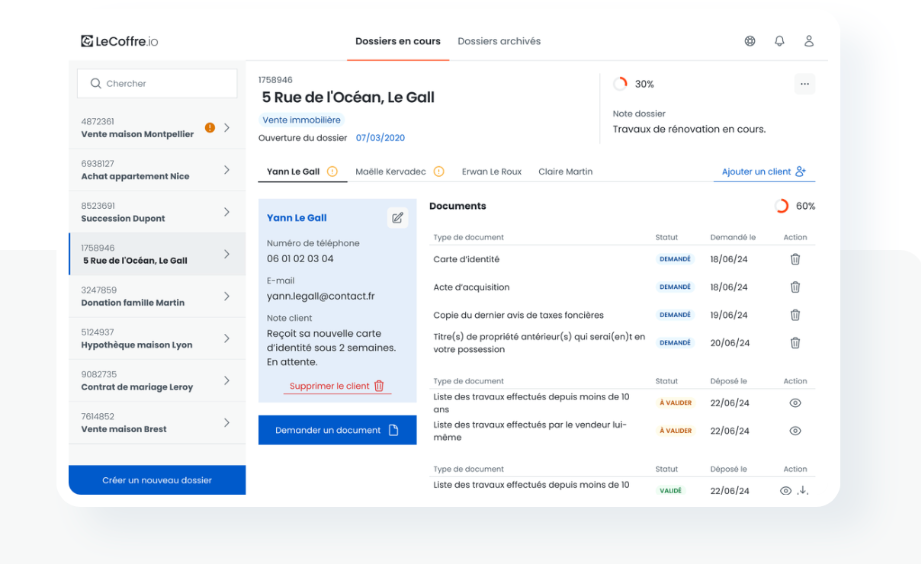Screen dimensions: 921x564
Task: Expand Succession Dupont chevron
Action: [x=227, y=212]
